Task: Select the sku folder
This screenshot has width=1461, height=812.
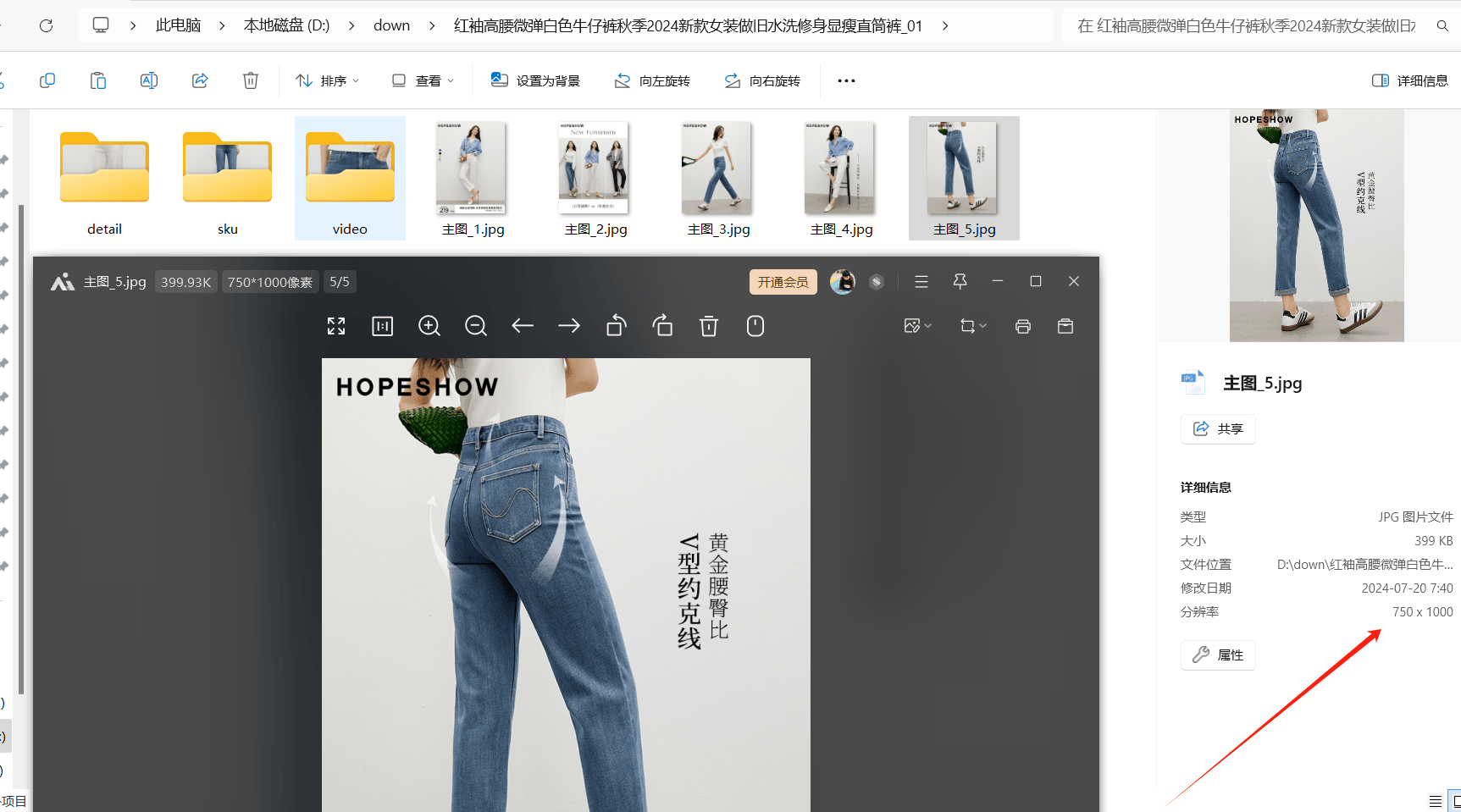Action: 227,180
